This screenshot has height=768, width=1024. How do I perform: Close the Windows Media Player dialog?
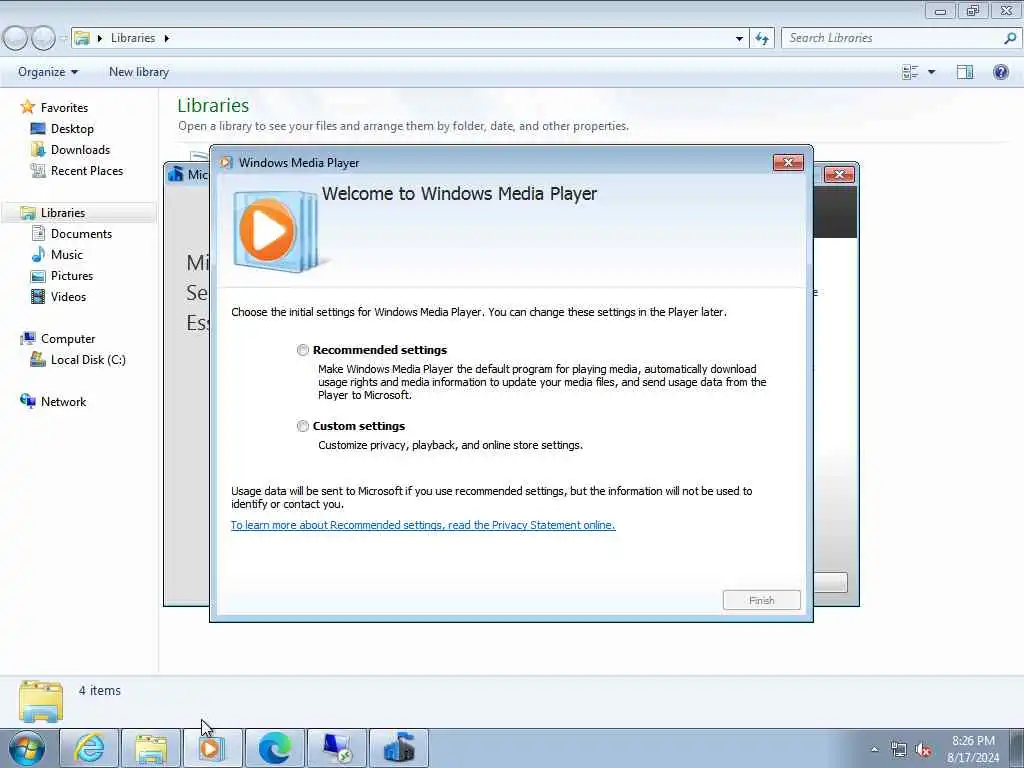coord(788,163)
